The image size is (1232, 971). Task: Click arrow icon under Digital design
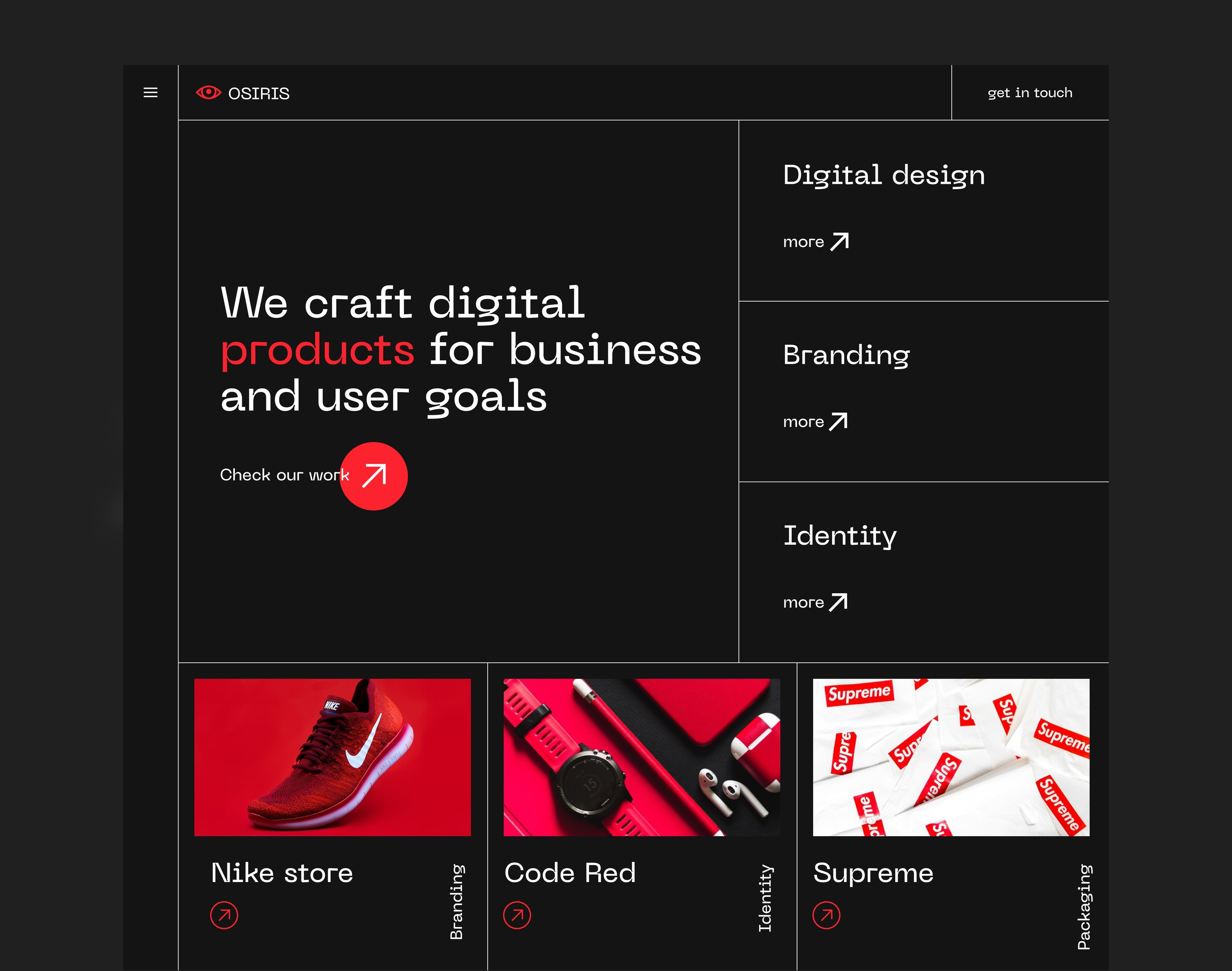pyautogui.click(x=839, y=242)
